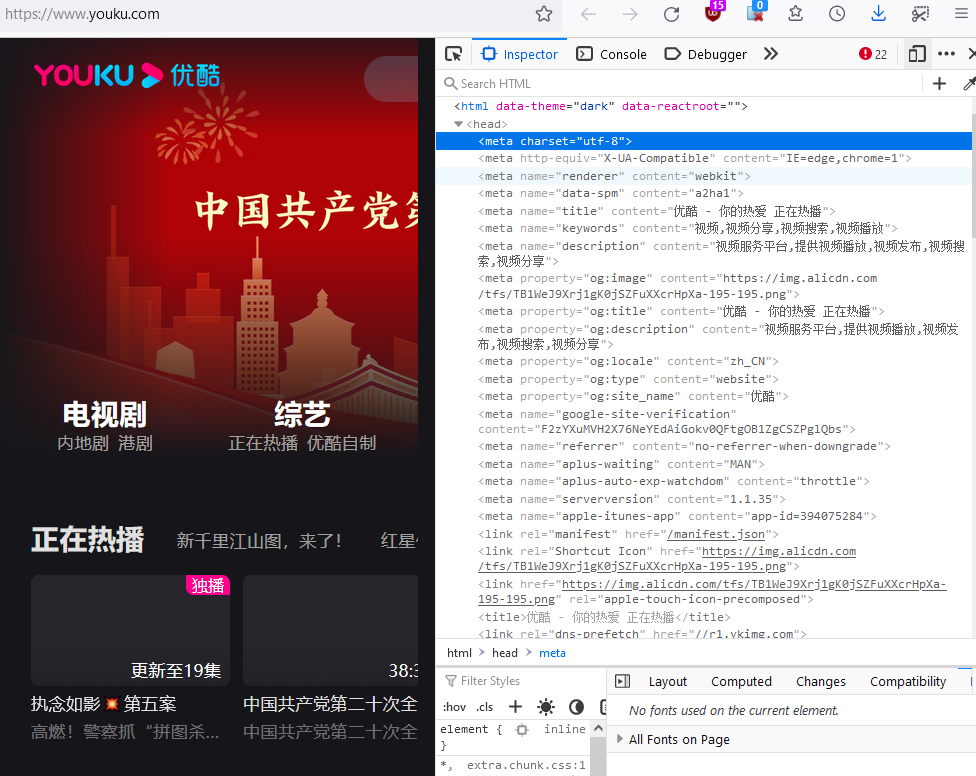Switch to the Changes tab

[x=820, y=681]
